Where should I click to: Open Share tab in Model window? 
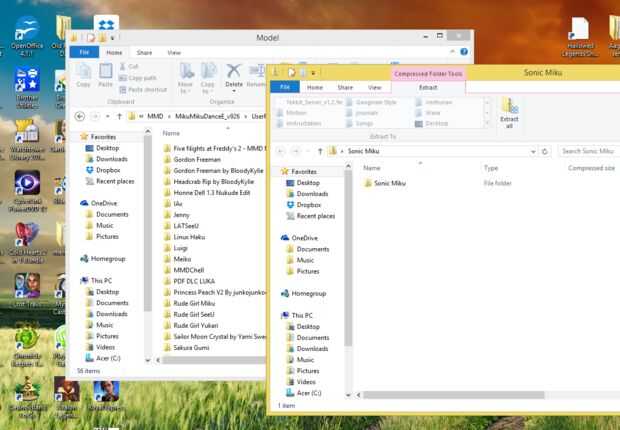[x=144, y=53]
